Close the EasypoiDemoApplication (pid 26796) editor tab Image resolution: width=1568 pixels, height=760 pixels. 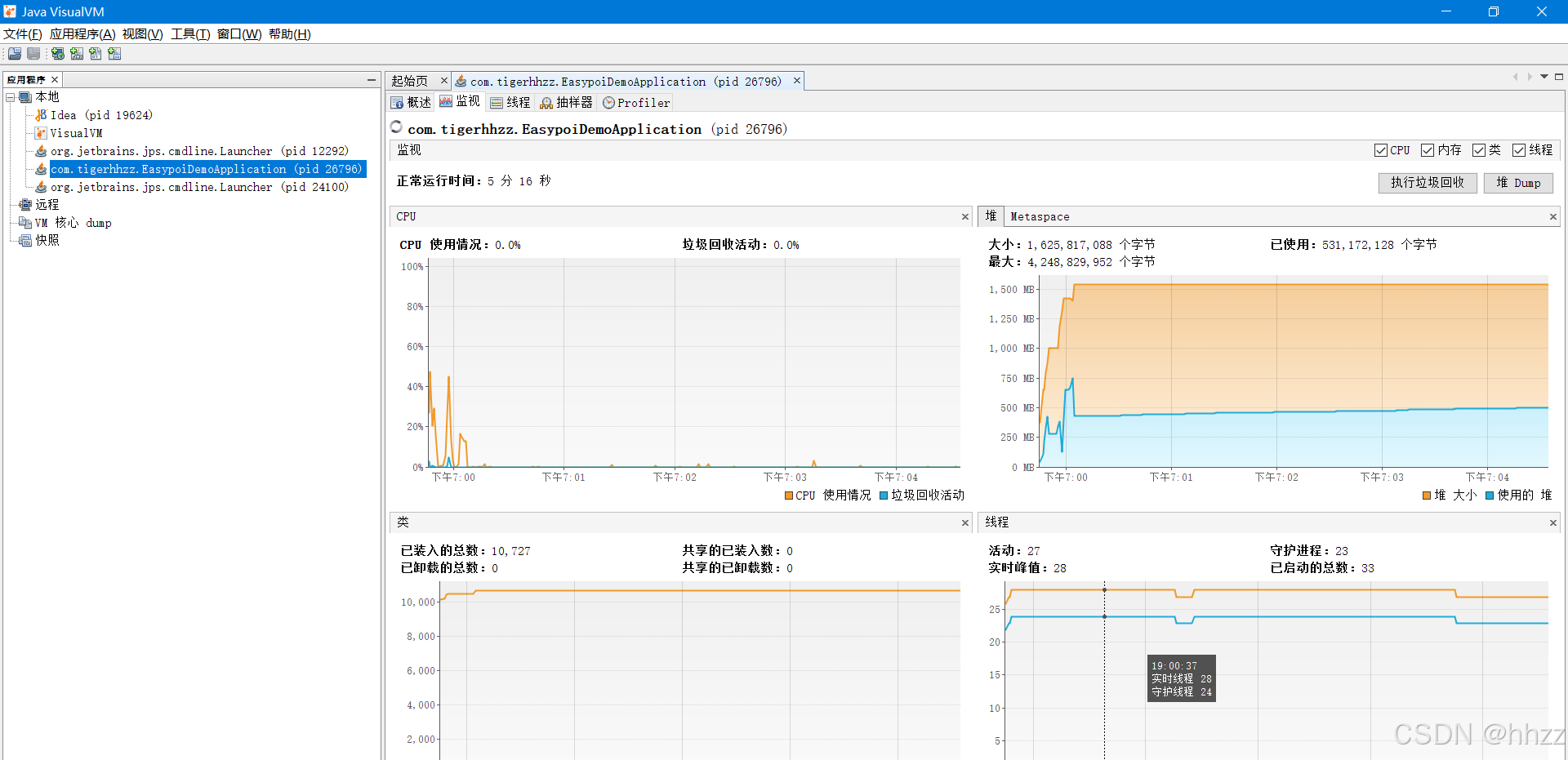(x=796, y=81)
